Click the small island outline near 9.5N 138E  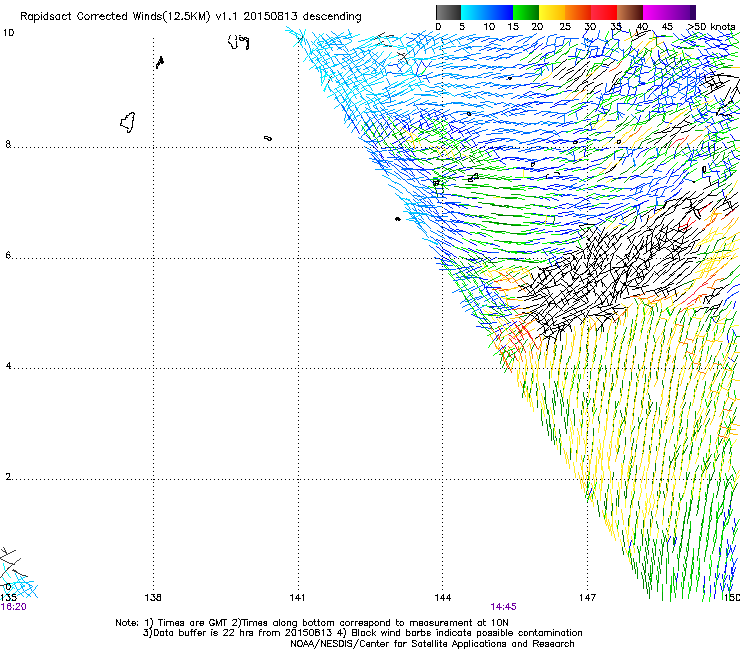160,62
